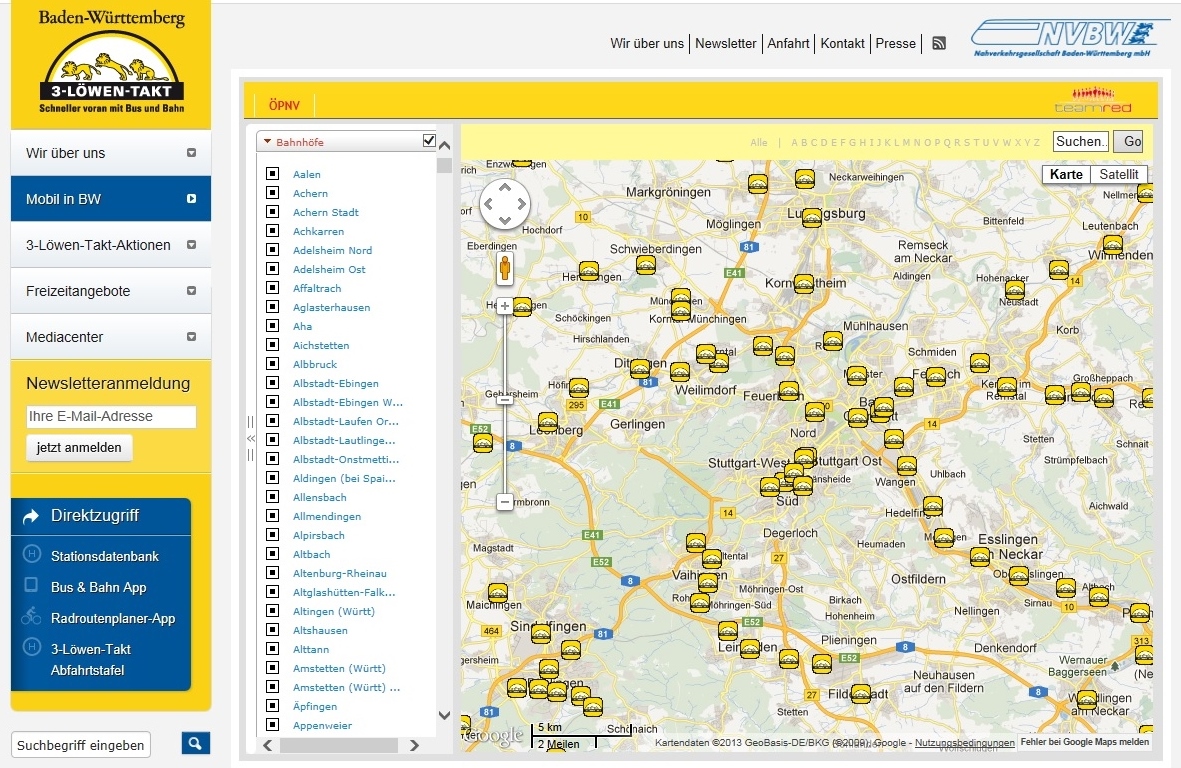Screen dimensions: 1181x768
Task: Expand the Wir über uns sidebar menu
Action: click(x=191, y=153)
